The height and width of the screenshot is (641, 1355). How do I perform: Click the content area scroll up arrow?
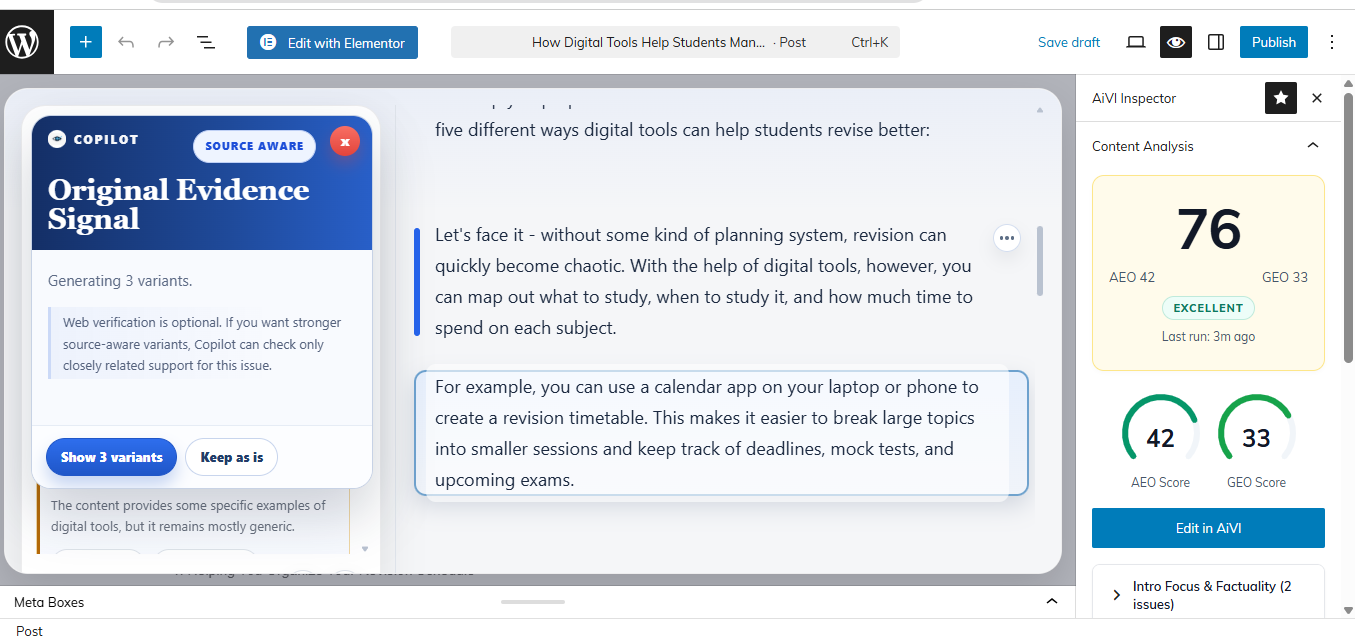click(1040, 109)
